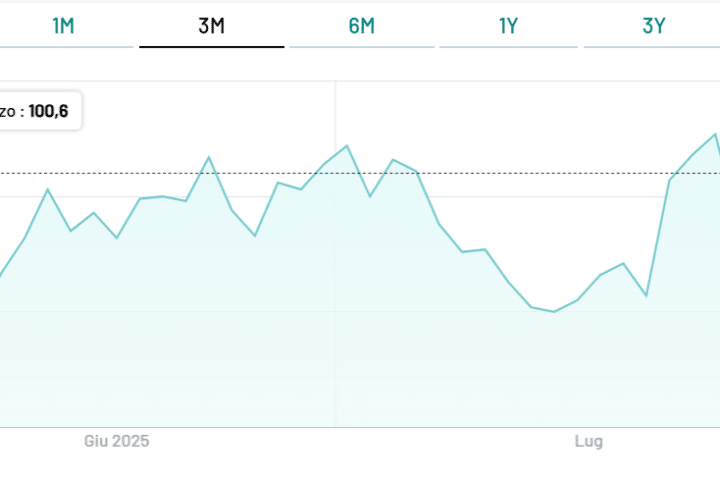Image resolution: width=720 pixels, height=480 pixels.
Task: Select the highest peak at the chart's right edge
Action: (715, 134)
